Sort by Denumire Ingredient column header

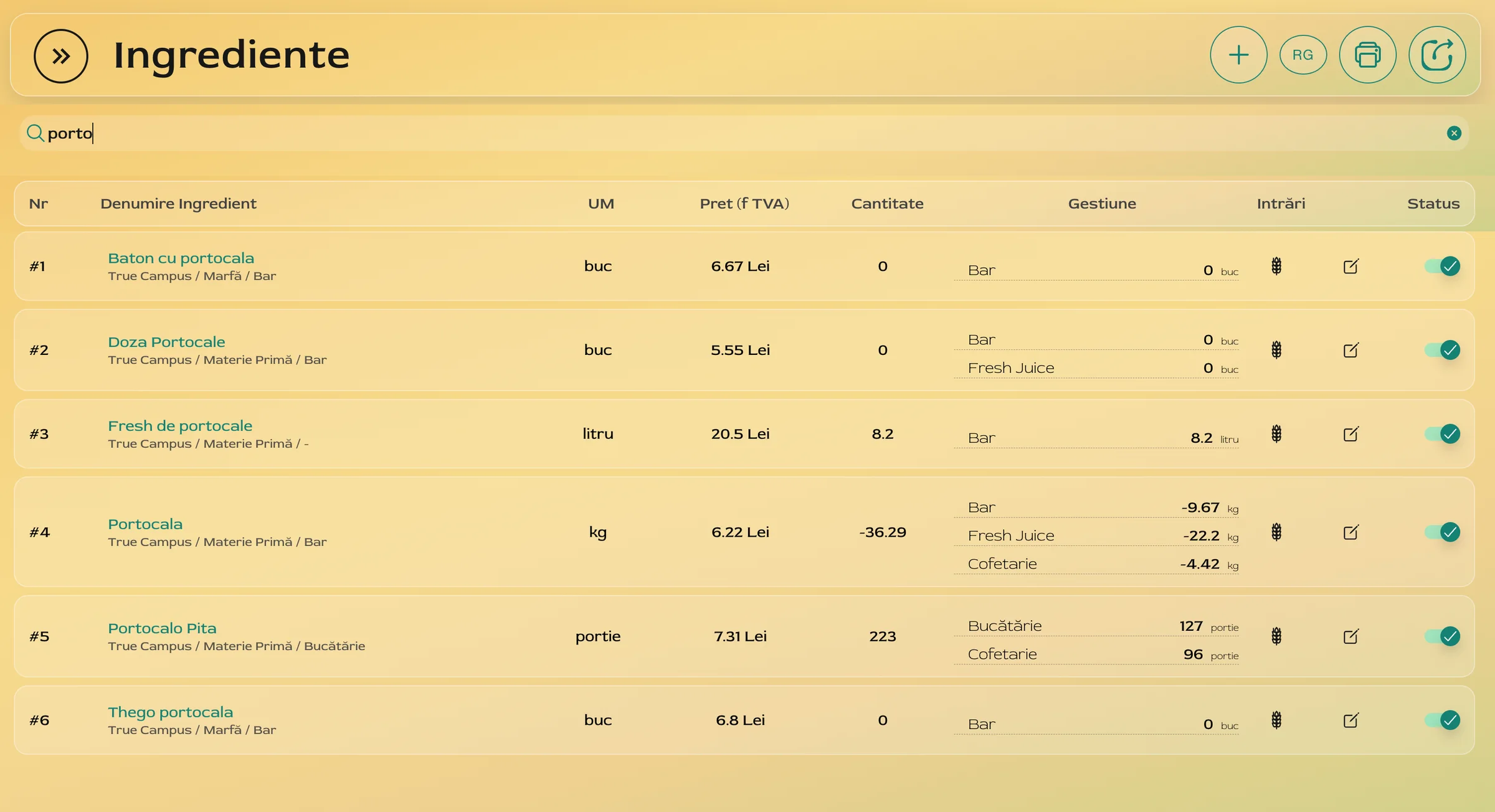coord(178,204)
